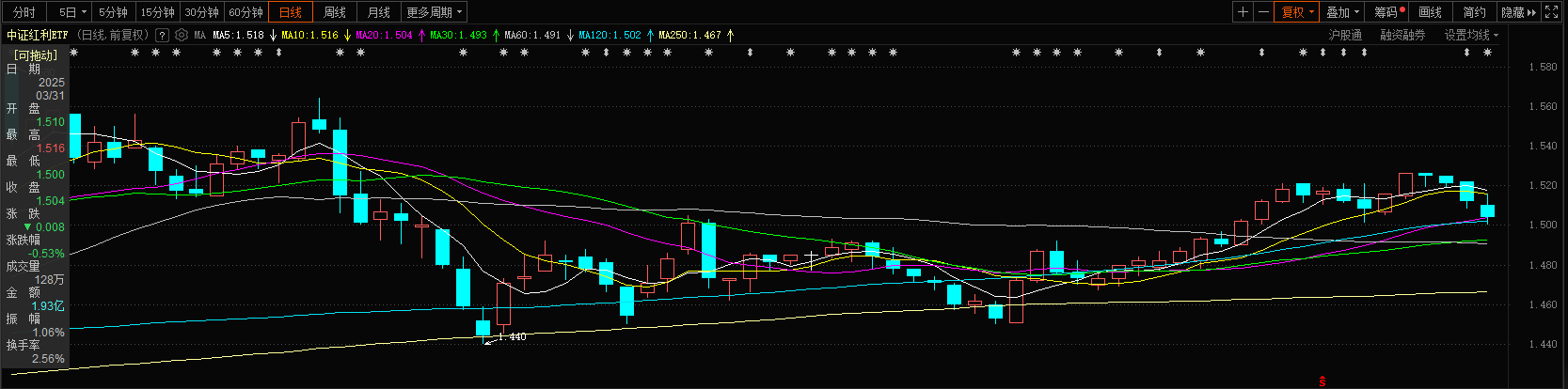The height and width of the screenshot is (389, 1568).
Task: Open indicator settings gear icon next to MA
Action: 182,35
